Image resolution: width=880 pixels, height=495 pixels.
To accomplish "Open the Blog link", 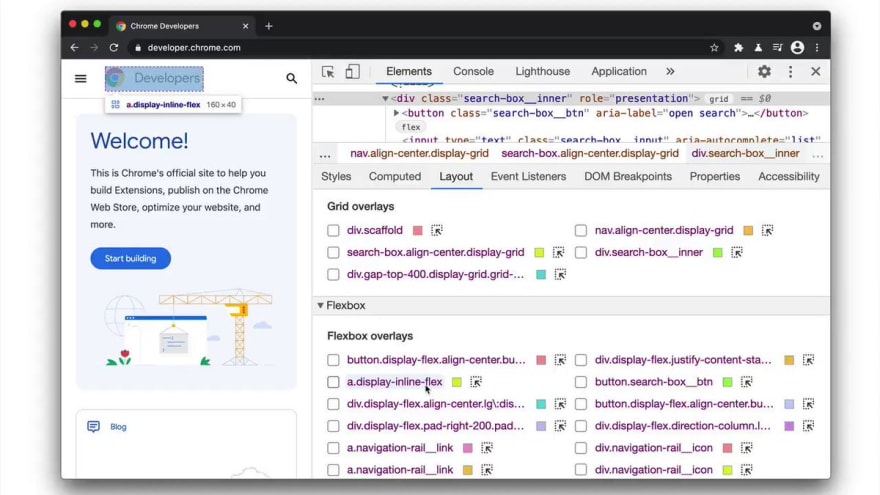I will (118, 427).
